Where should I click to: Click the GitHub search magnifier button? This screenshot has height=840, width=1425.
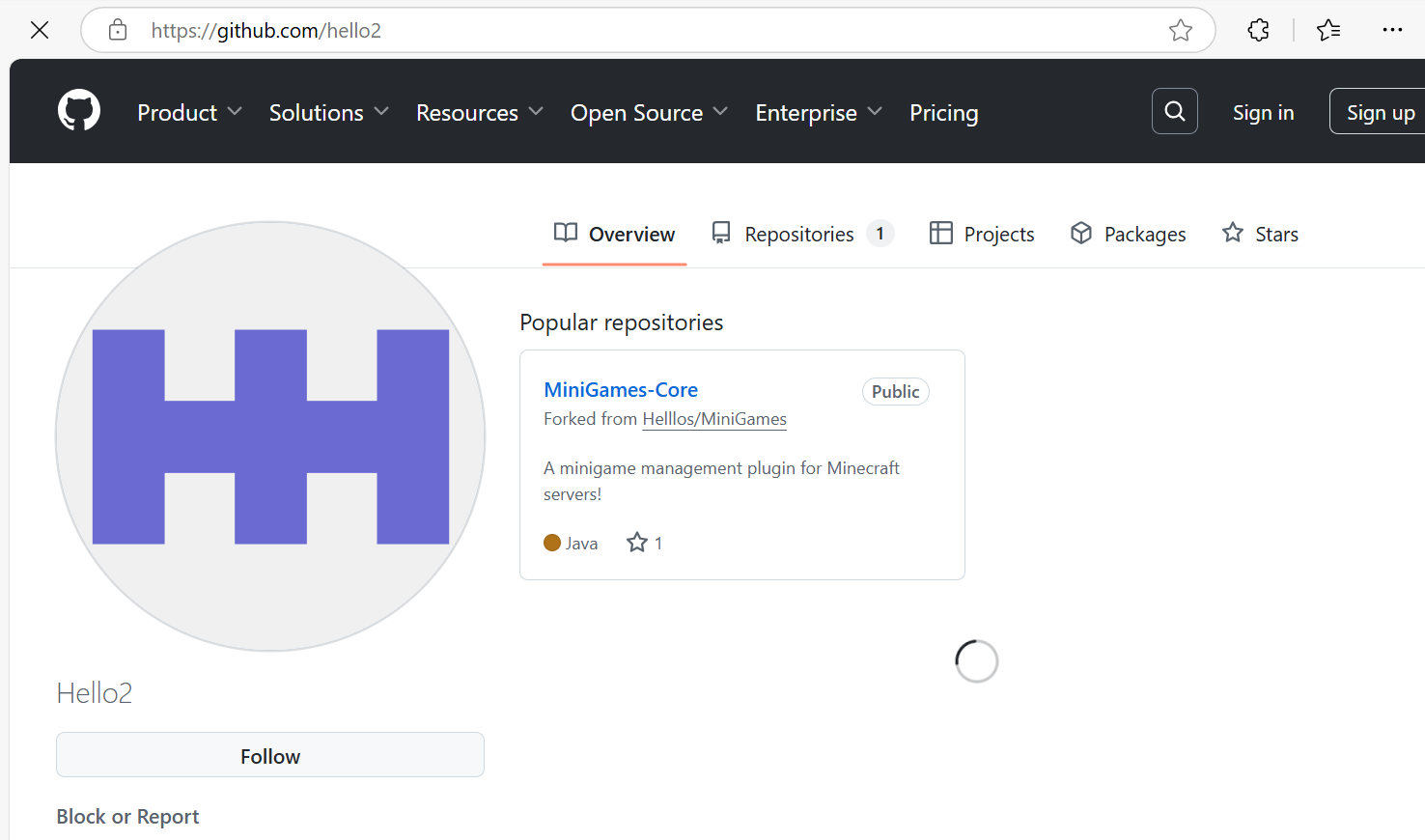coord(1175,111)
